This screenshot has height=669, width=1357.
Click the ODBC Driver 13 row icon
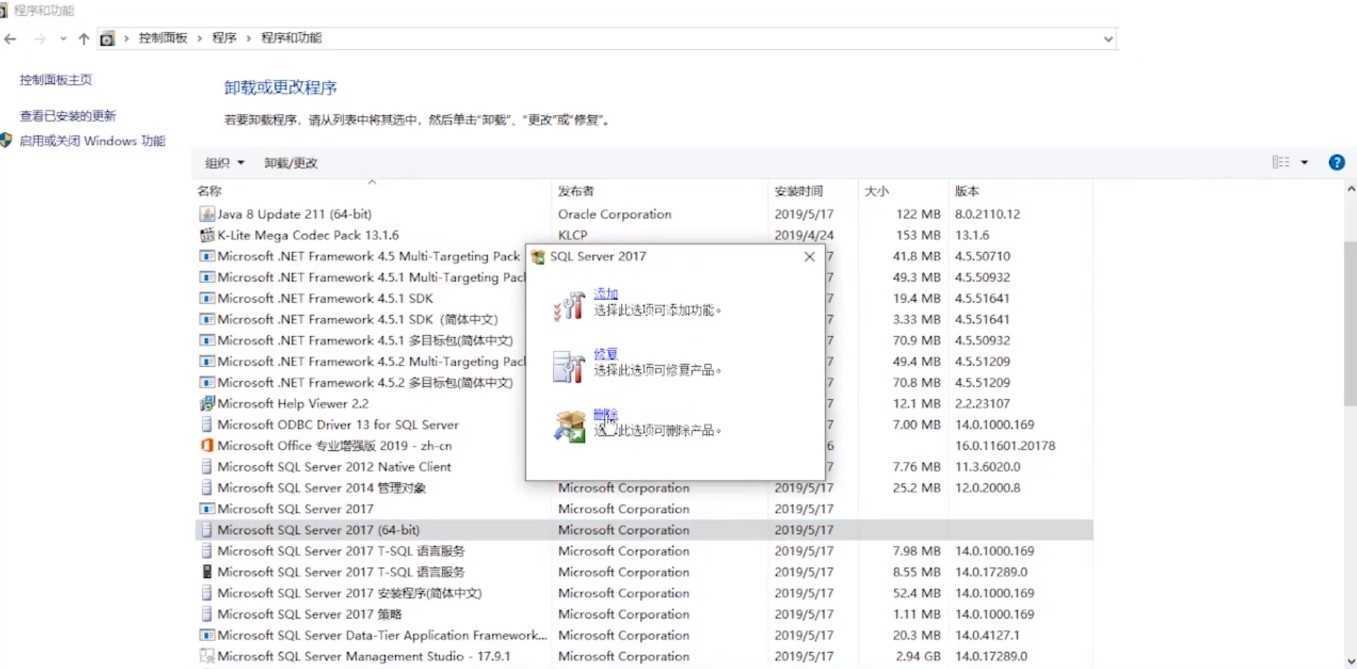pyautogui.click(x=207, y=425)
